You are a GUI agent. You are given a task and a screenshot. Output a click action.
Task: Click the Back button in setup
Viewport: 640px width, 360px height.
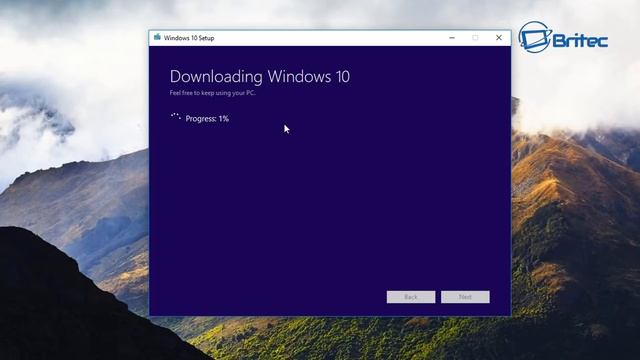411,297
